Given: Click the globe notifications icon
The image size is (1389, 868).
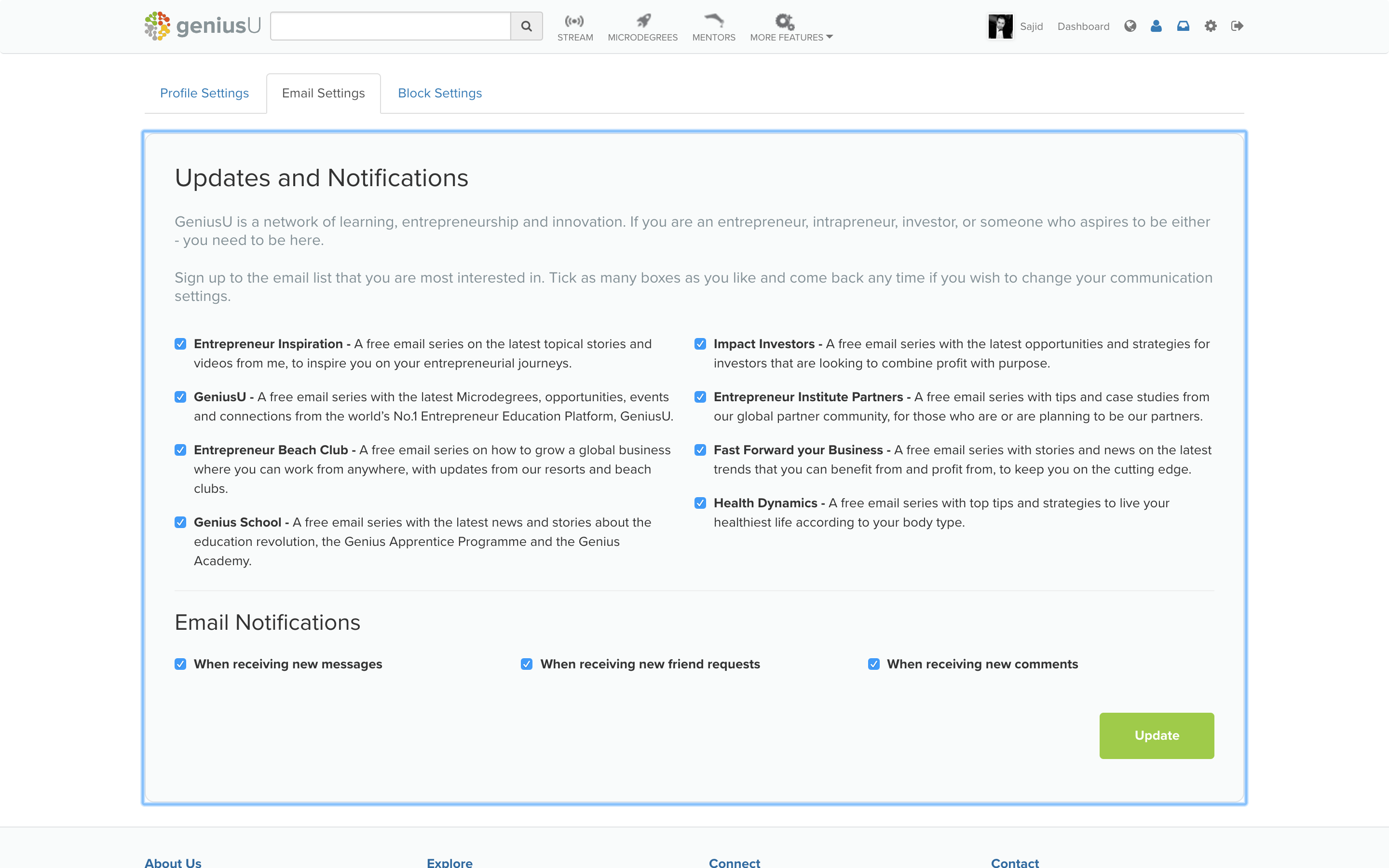Looking at the screenshot, I should pos(1130,26).
